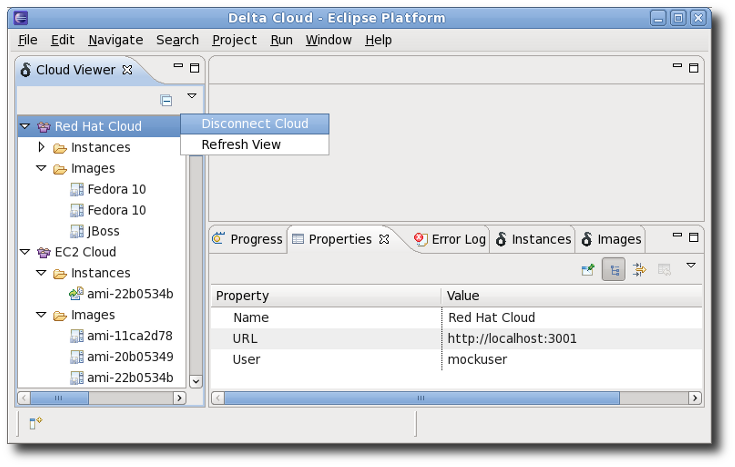Image resolution: width=735 pixels, height=467 pixels.
Task: Expand Instances folder under Red Hat Cloud
Action: point(41,147)
